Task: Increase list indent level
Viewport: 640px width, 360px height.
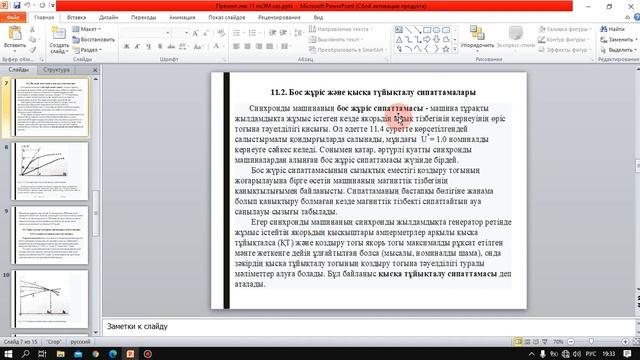Action: coord(283,33)
